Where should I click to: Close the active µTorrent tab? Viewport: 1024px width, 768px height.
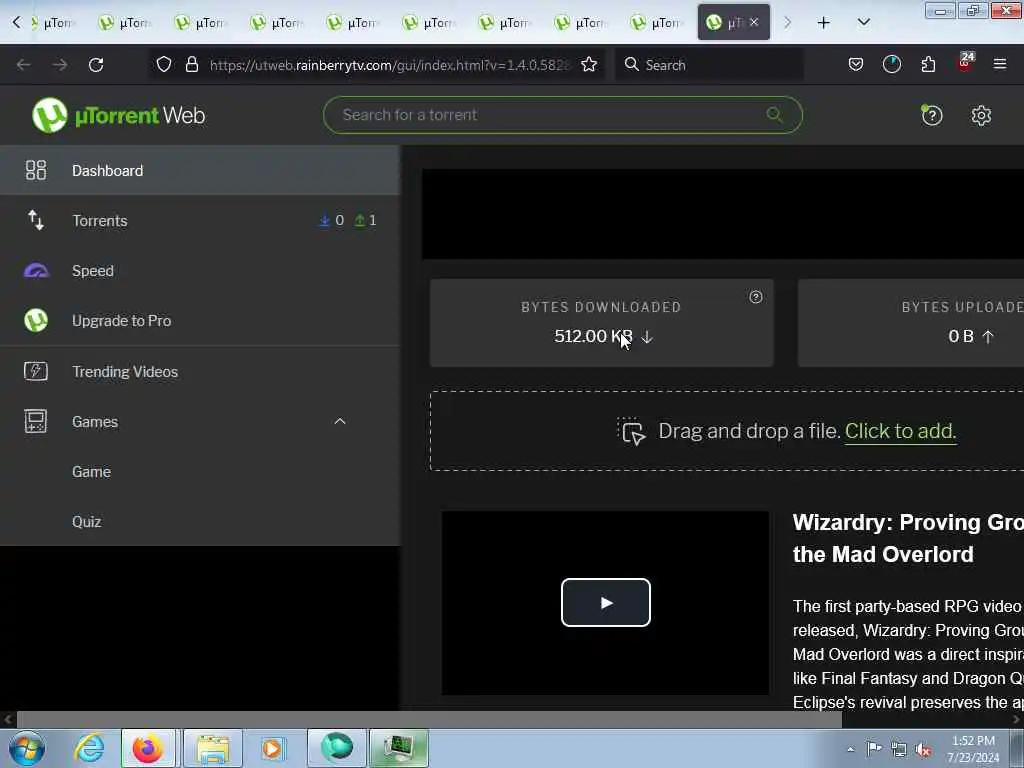pyautogui.click(x=754, y=22)
